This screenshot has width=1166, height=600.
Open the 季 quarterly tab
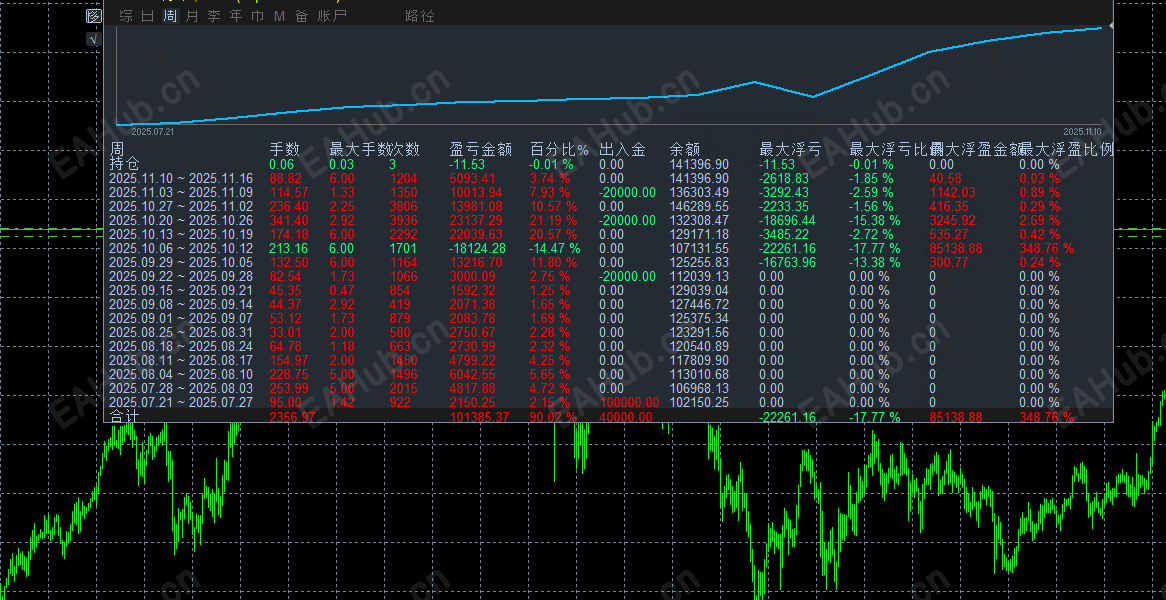[214, 16]
